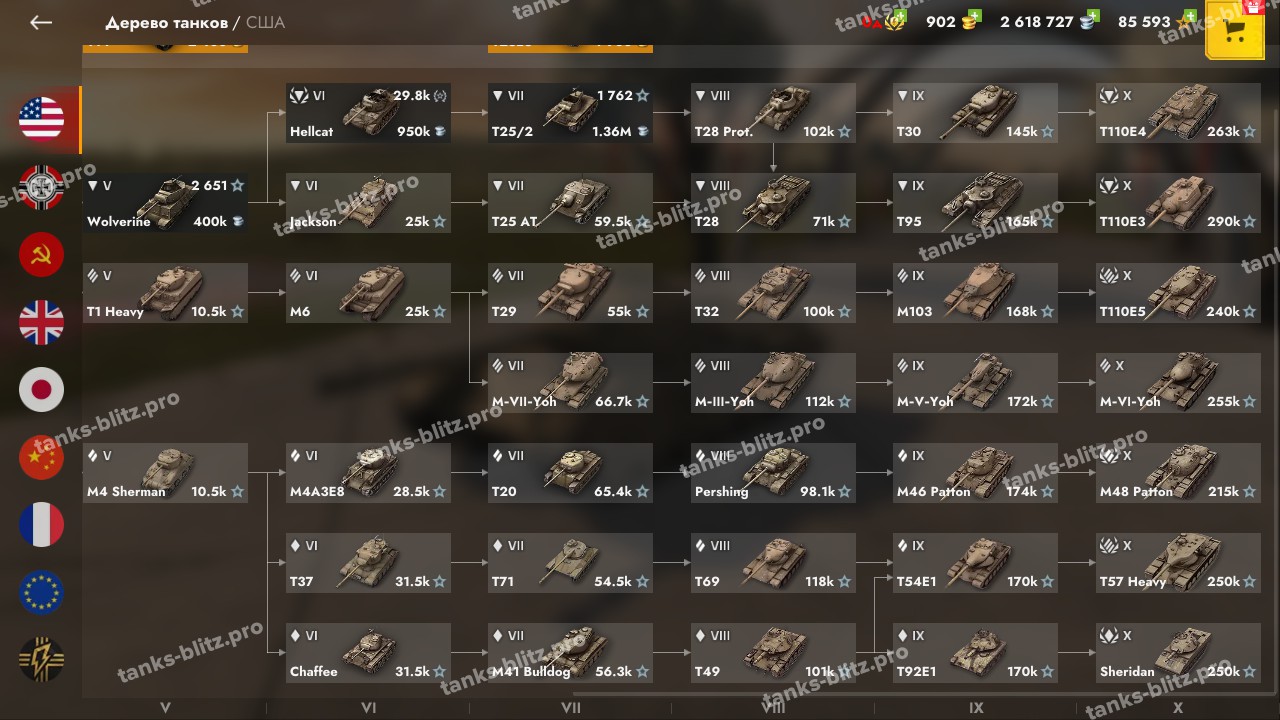Select the hybrid nation lightning emblem

pos(41,660)
